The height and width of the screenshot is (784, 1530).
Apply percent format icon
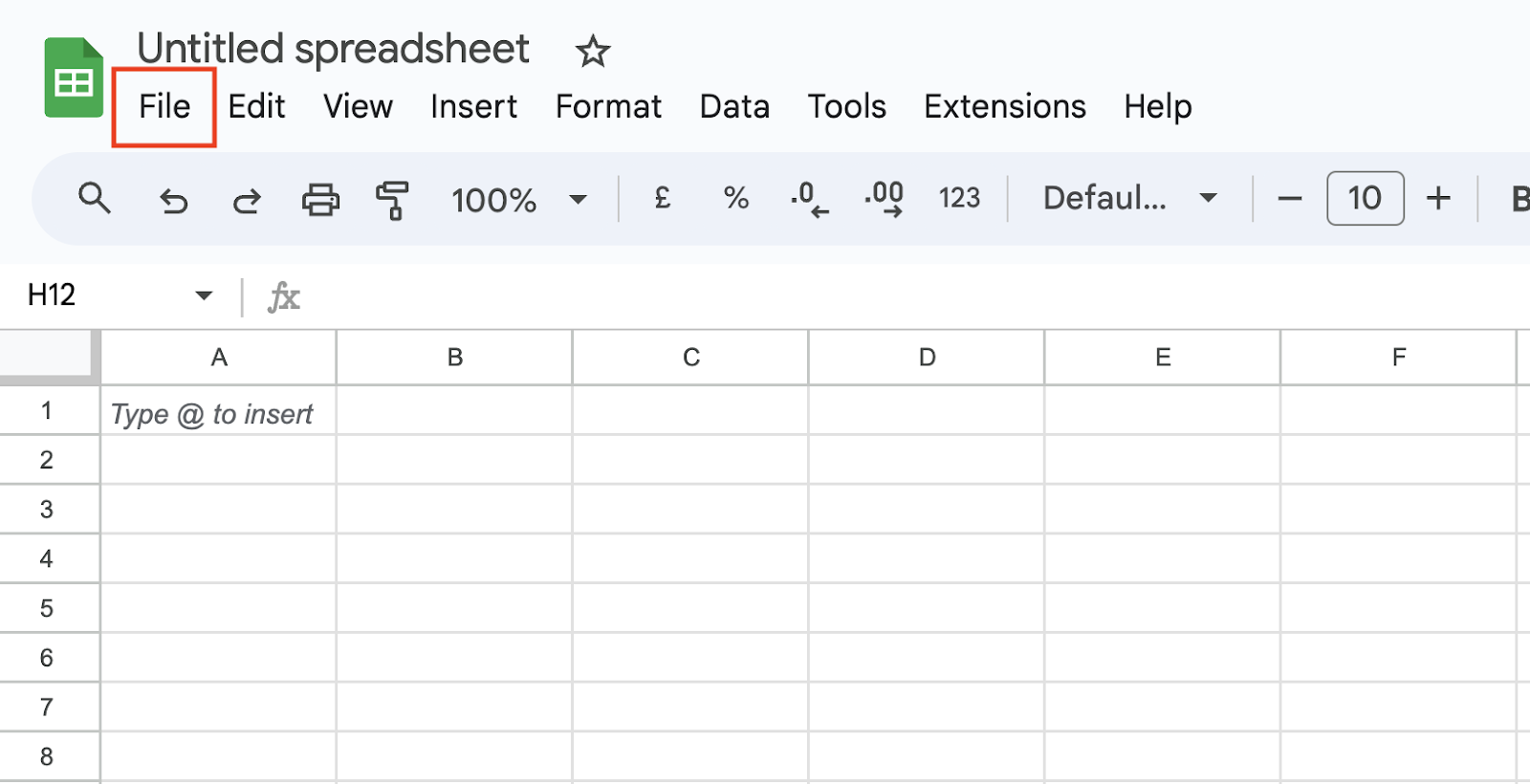click(x=735, y=199)
